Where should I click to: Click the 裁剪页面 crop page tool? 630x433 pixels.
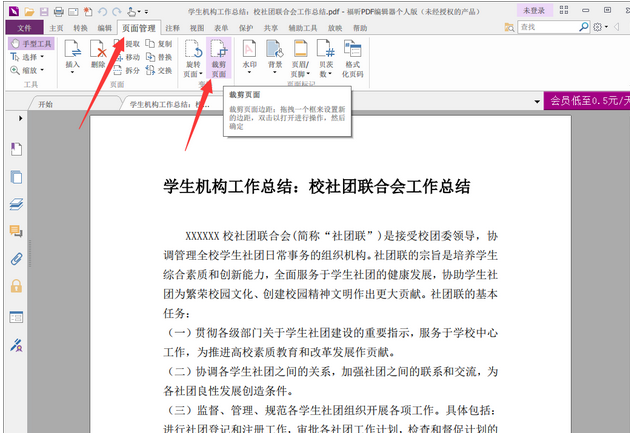click(219, 58)
